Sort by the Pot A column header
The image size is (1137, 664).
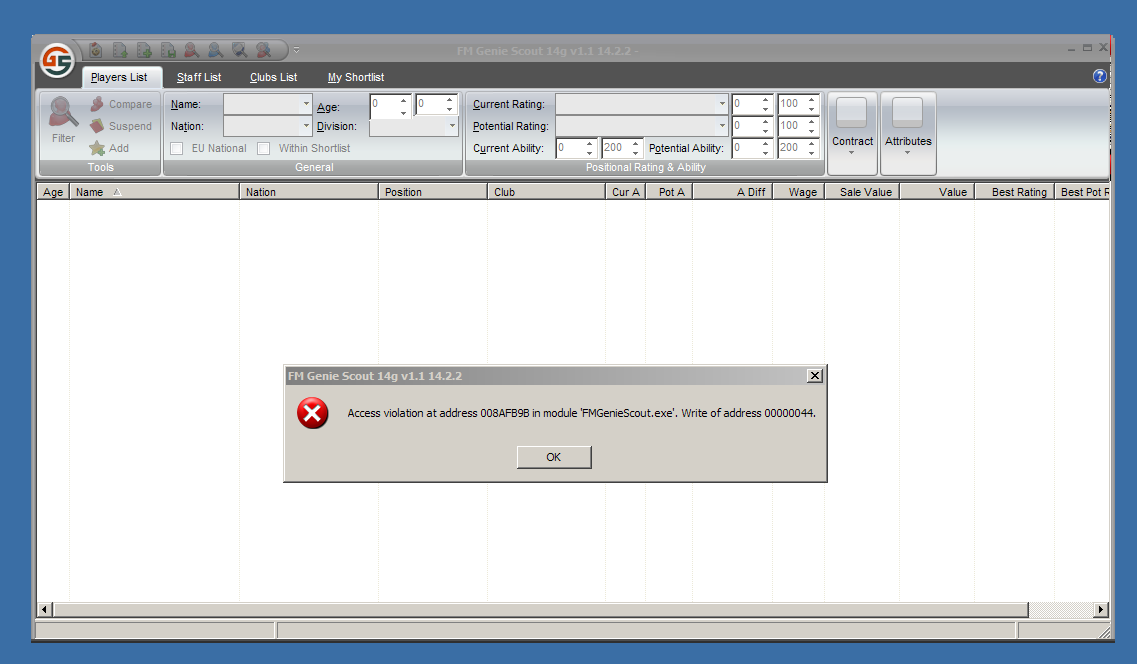[669, 192]
